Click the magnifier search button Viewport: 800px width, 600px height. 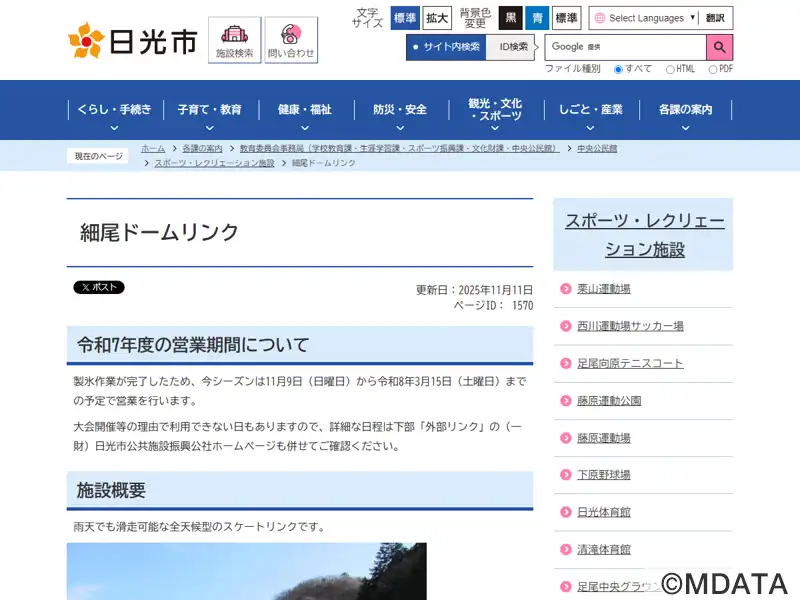tap(719, 47)
